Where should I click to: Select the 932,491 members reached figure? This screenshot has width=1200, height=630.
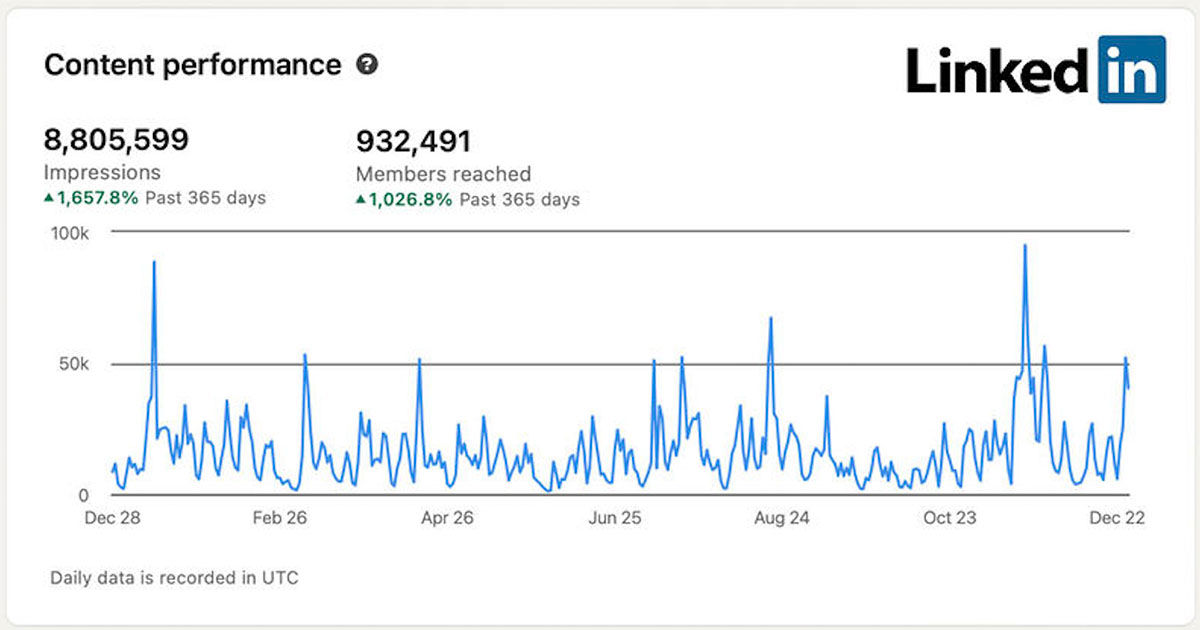(413, 140)
